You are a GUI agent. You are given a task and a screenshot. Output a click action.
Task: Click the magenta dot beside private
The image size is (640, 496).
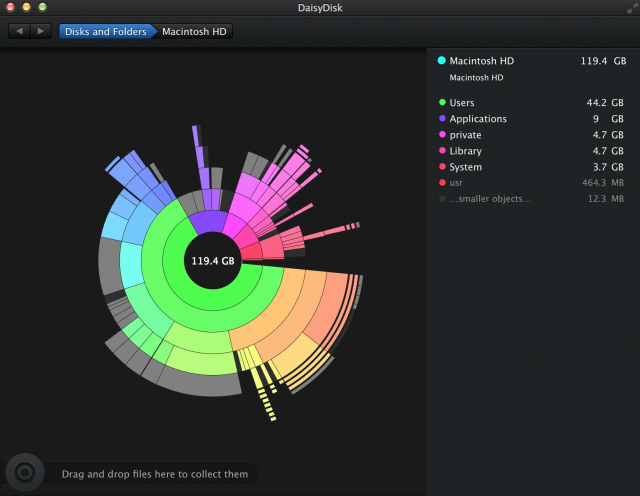[442, 134]
